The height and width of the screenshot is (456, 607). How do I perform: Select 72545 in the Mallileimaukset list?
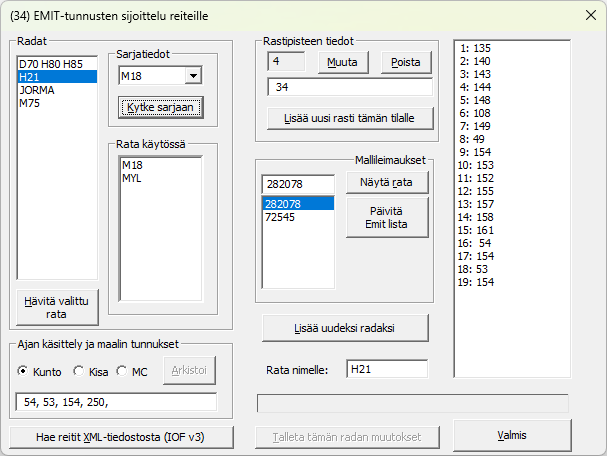[x=281, y=217]
